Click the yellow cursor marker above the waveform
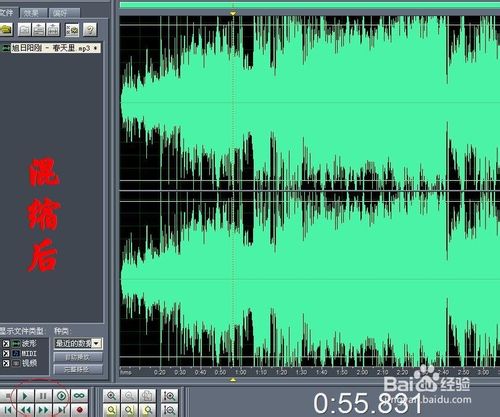Screen dimensions: 500x417 click(233, 13)
